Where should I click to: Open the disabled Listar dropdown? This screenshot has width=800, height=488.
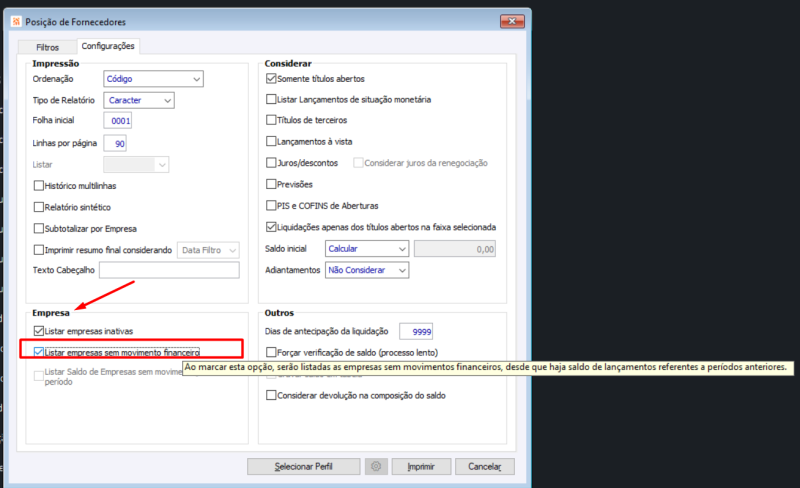point(136,164)
